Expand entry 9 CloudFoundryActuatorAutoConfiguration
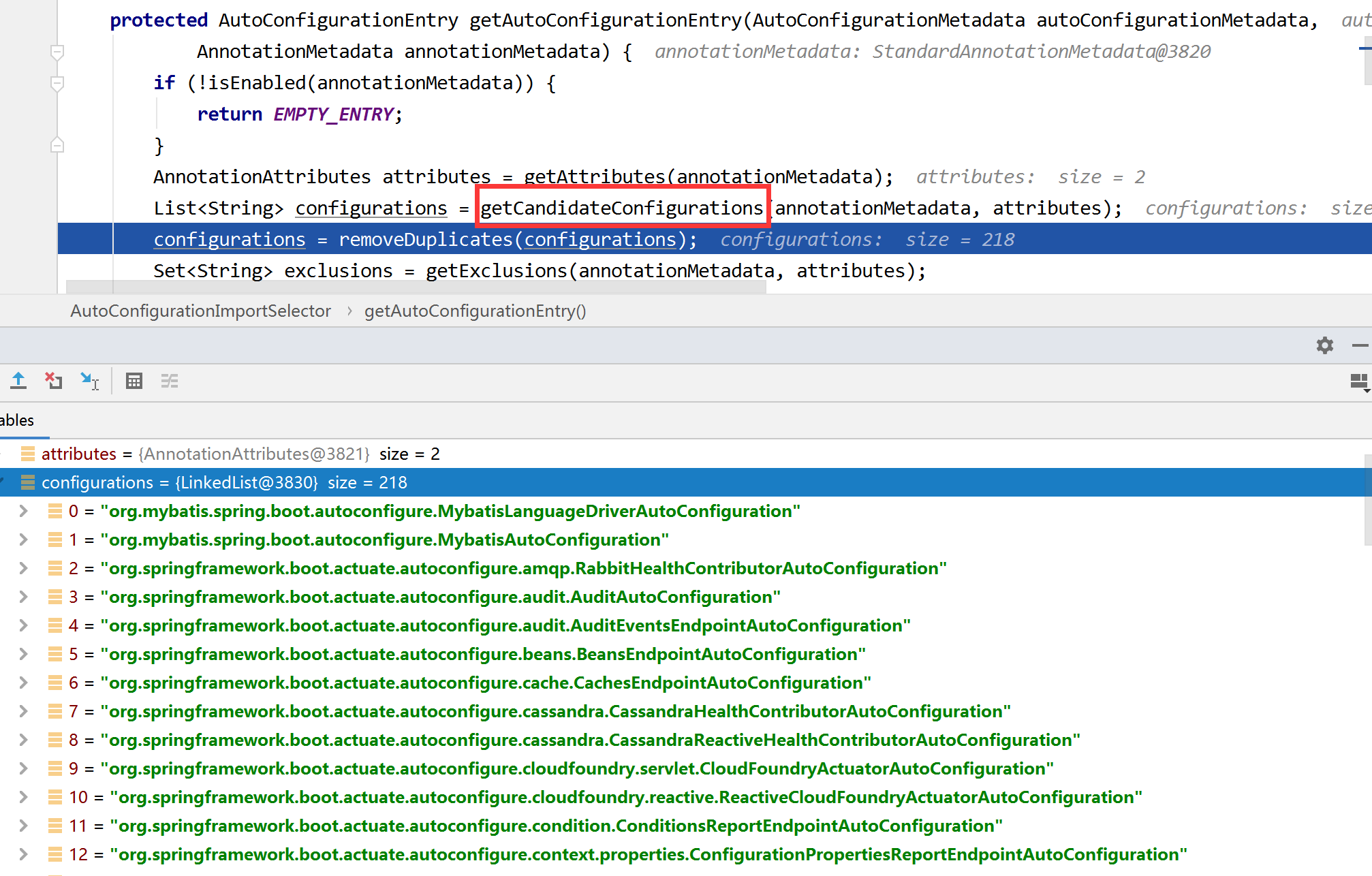Screen dimensions: 1372x876 pyautogui.click(x=23, y=768)
